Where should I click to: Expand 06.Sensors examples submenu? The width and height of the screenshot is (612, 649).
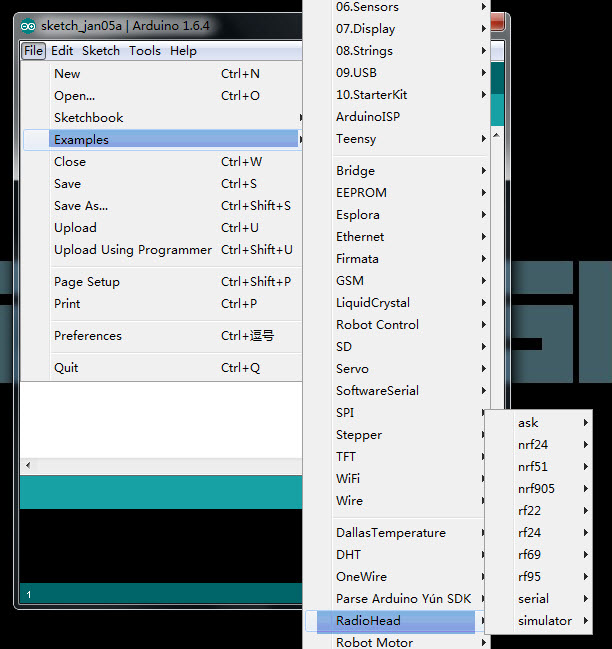pyautogui.click(x=397, y=7)
